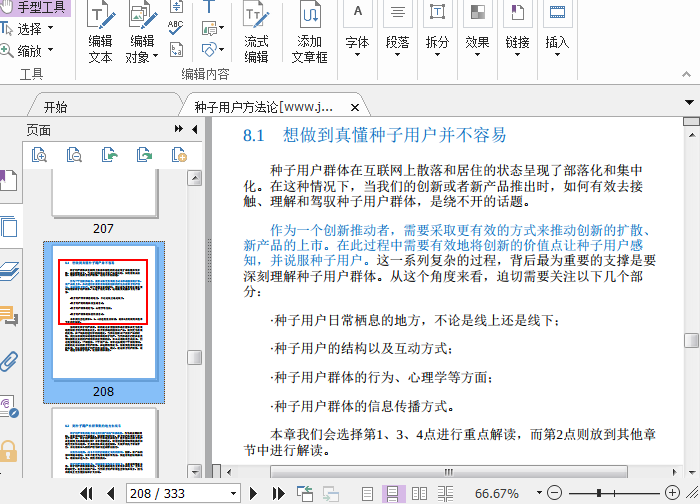This screenshot has height=504, width=700.
Task: Select the Hand tool (手型工具)
Action: (x=33, y=7)
